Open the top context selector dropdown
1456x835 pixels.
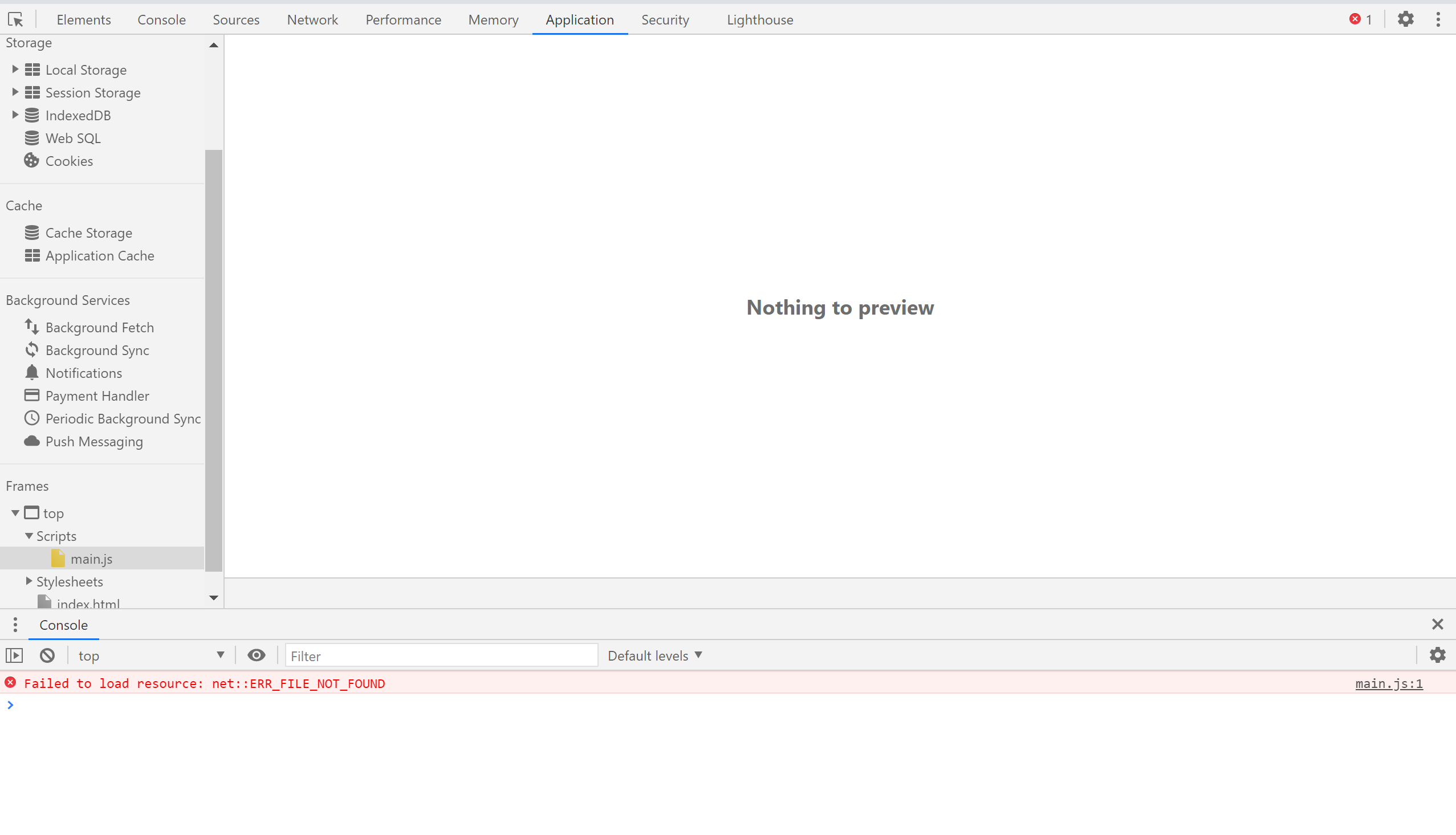coord(151,655)
